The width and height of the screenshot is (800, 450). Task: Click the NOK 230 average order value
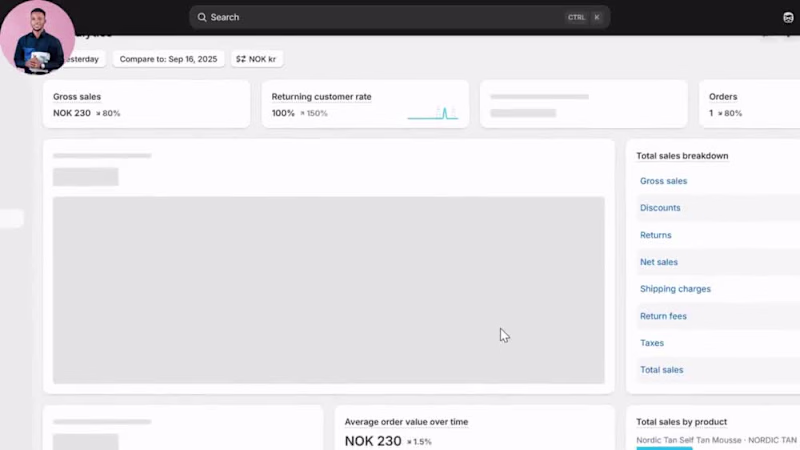click(373, 441)
